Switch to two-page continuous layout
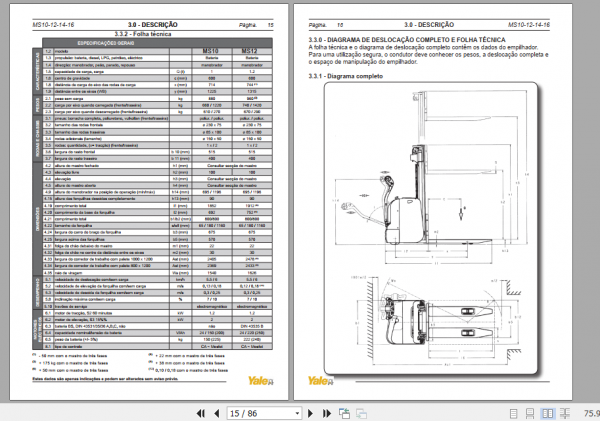Screen dimensions: 600x421 [x=565, y=413]
